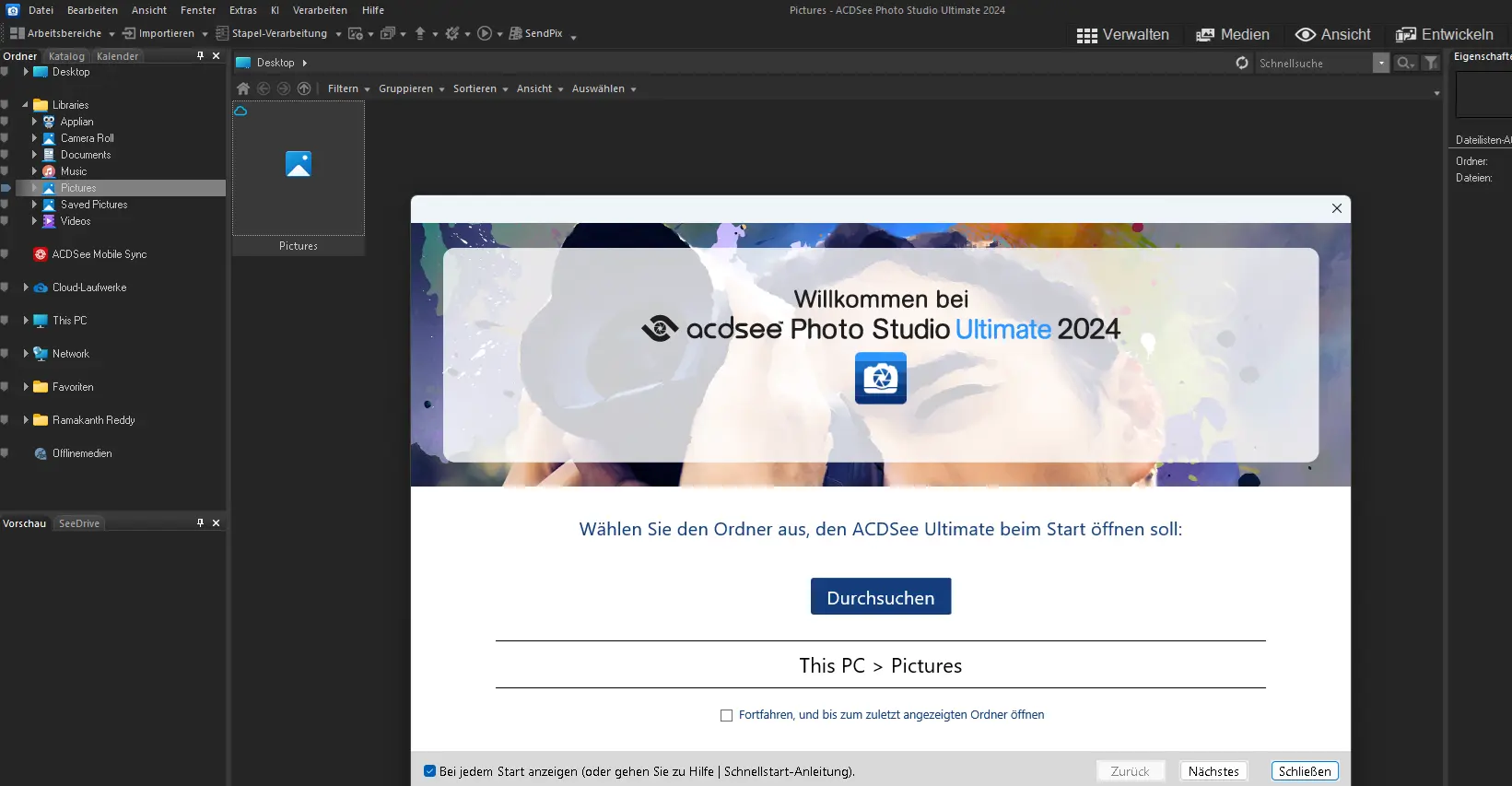Check 'Fortfahren, und bis zum zuletzt' option

tap(726, 715)
